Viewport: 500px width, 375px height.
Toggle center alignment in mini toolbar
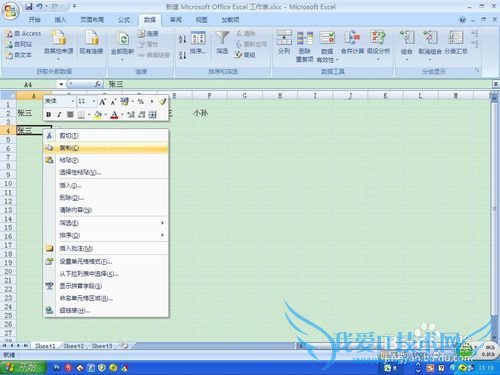click(70, 115)
